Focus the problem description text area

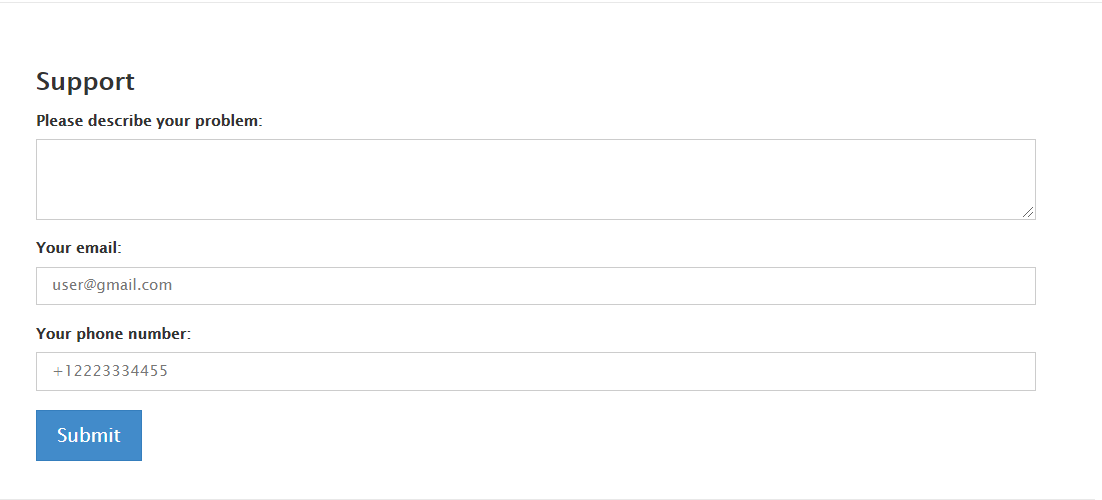pos(536,179)
